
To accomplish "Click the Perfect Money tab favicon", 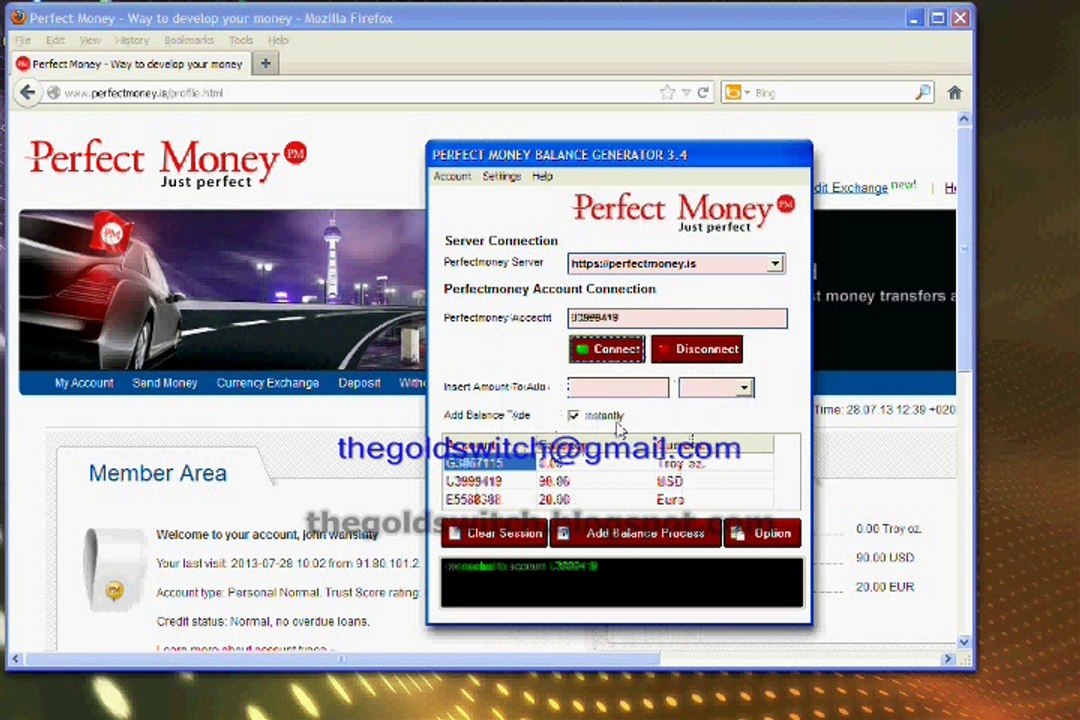I will [x=23, y=64].
